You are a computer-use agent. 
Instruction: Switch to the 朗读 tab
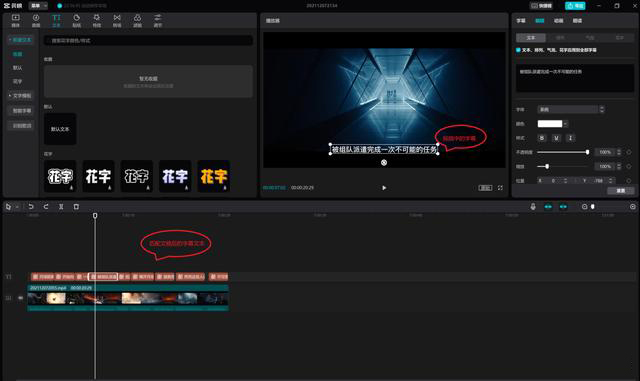click(577, 20)
